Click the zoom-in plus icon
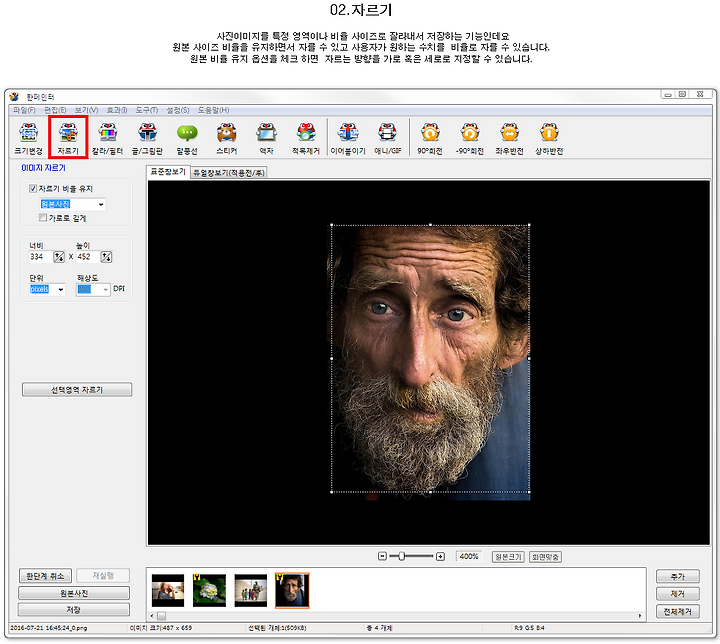Image resolution: width=720 pixels, height=644 pixels. point(440,556)
